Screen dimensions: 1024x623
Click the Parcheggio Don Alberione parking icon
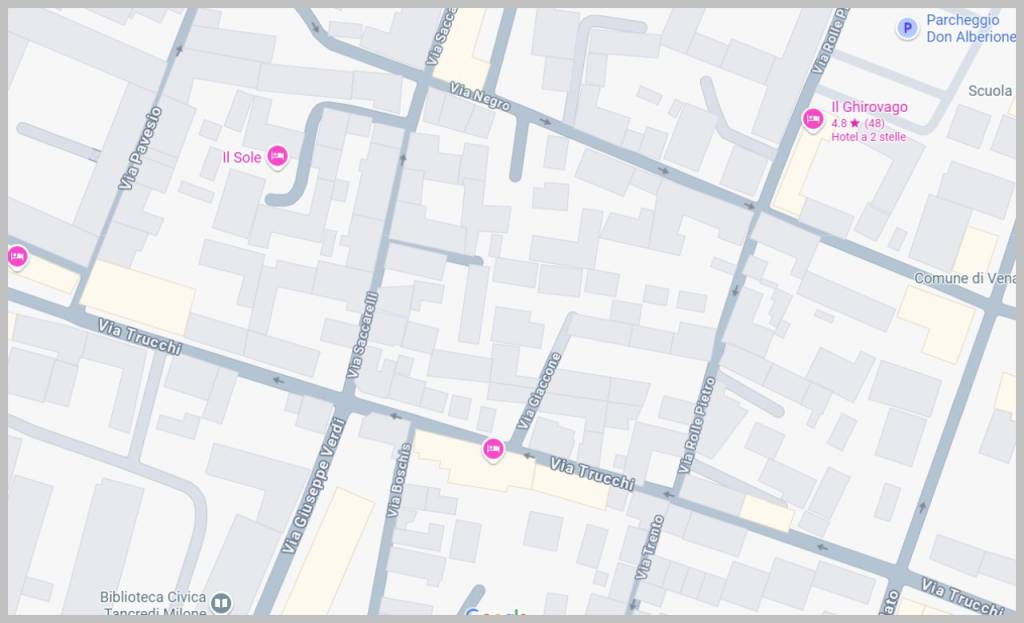click(907, 29)
